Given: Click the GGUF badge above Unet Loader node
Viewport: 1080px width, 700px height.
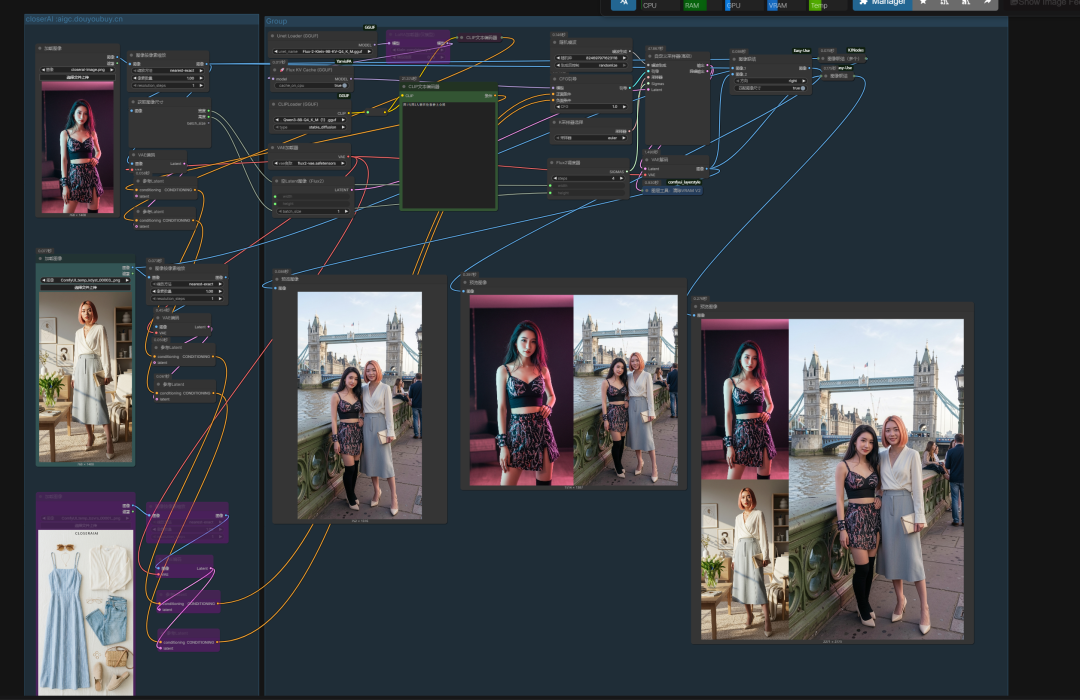Looking at the screenshot, I should [x=370, y=28].
